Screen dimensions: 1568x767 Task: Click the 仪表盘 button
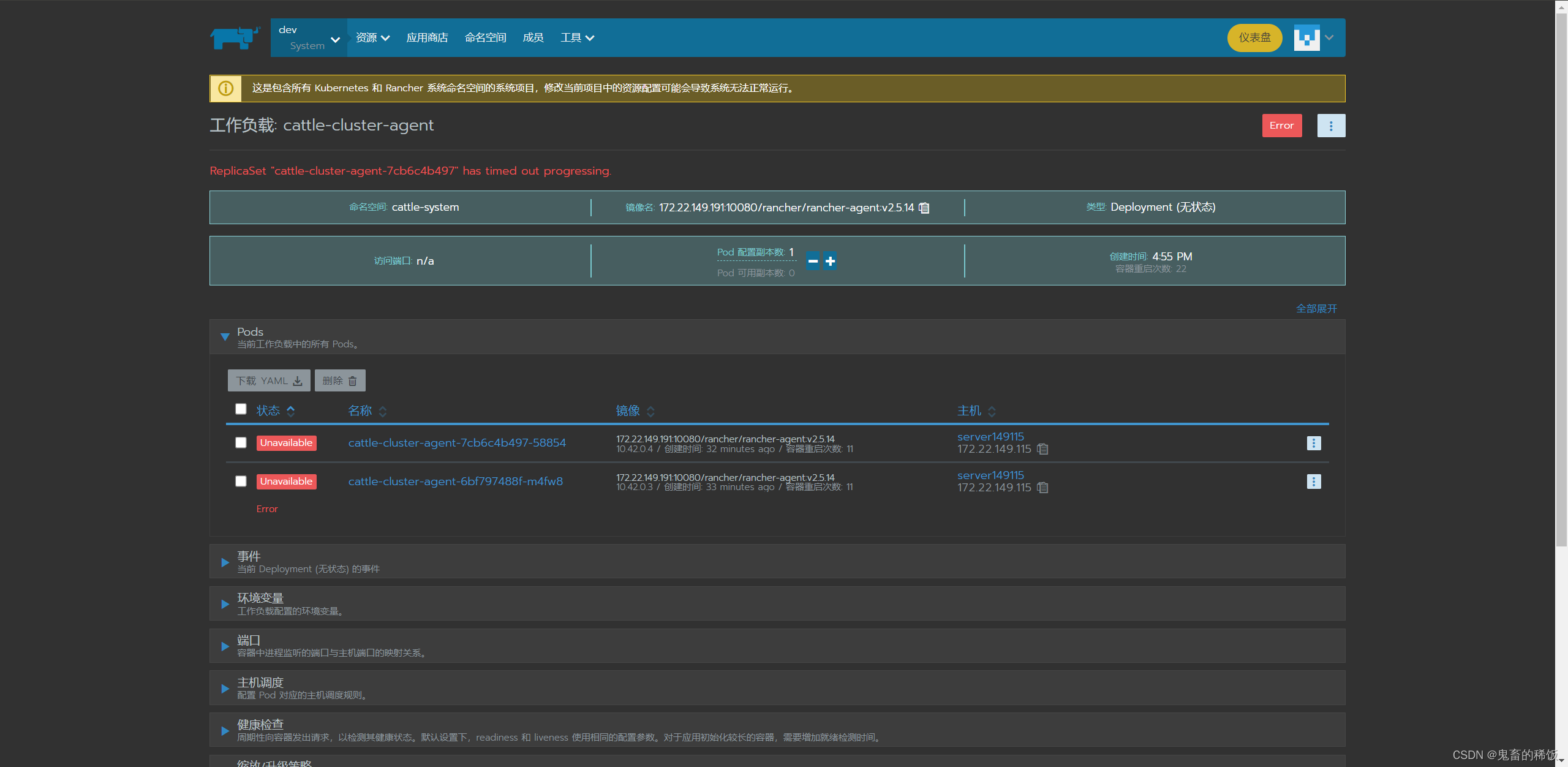[1254, 38]
